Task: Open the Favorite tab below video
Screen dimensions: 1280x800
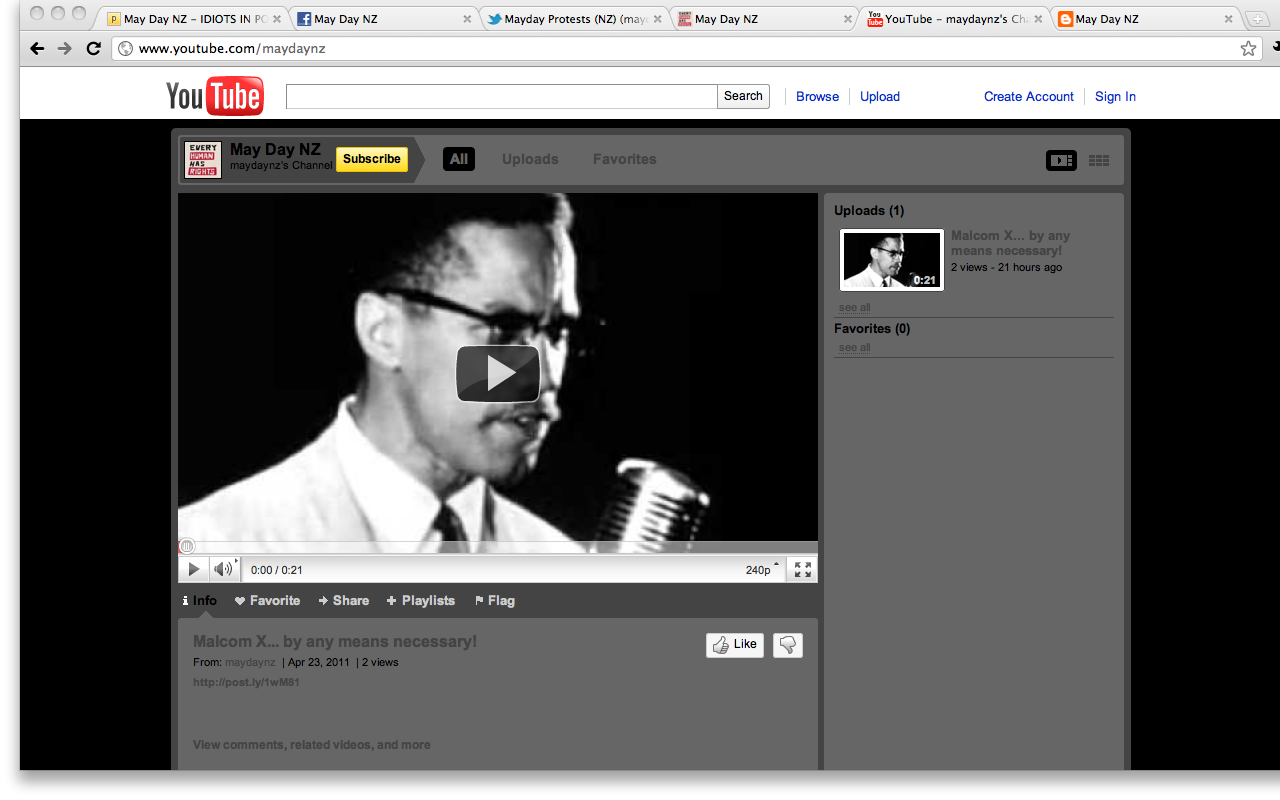Action: click(267, 601)
